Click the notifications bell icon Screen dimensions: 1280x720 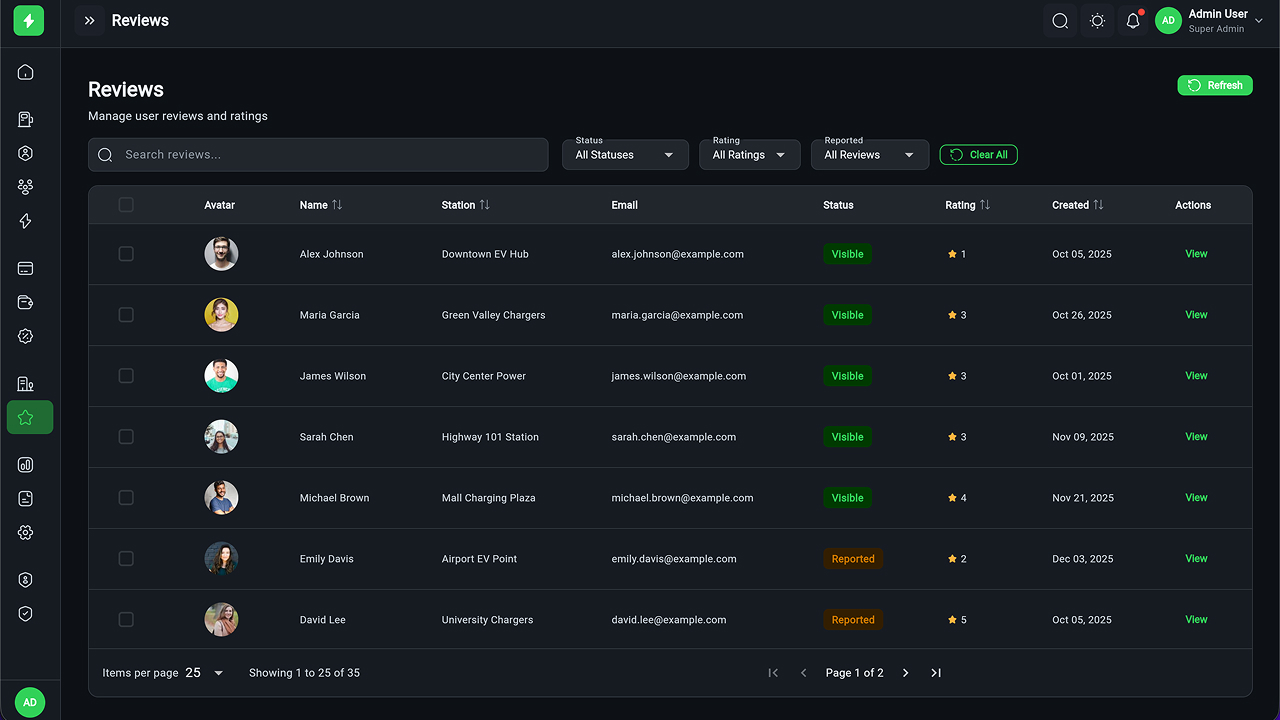(1133, 21)
